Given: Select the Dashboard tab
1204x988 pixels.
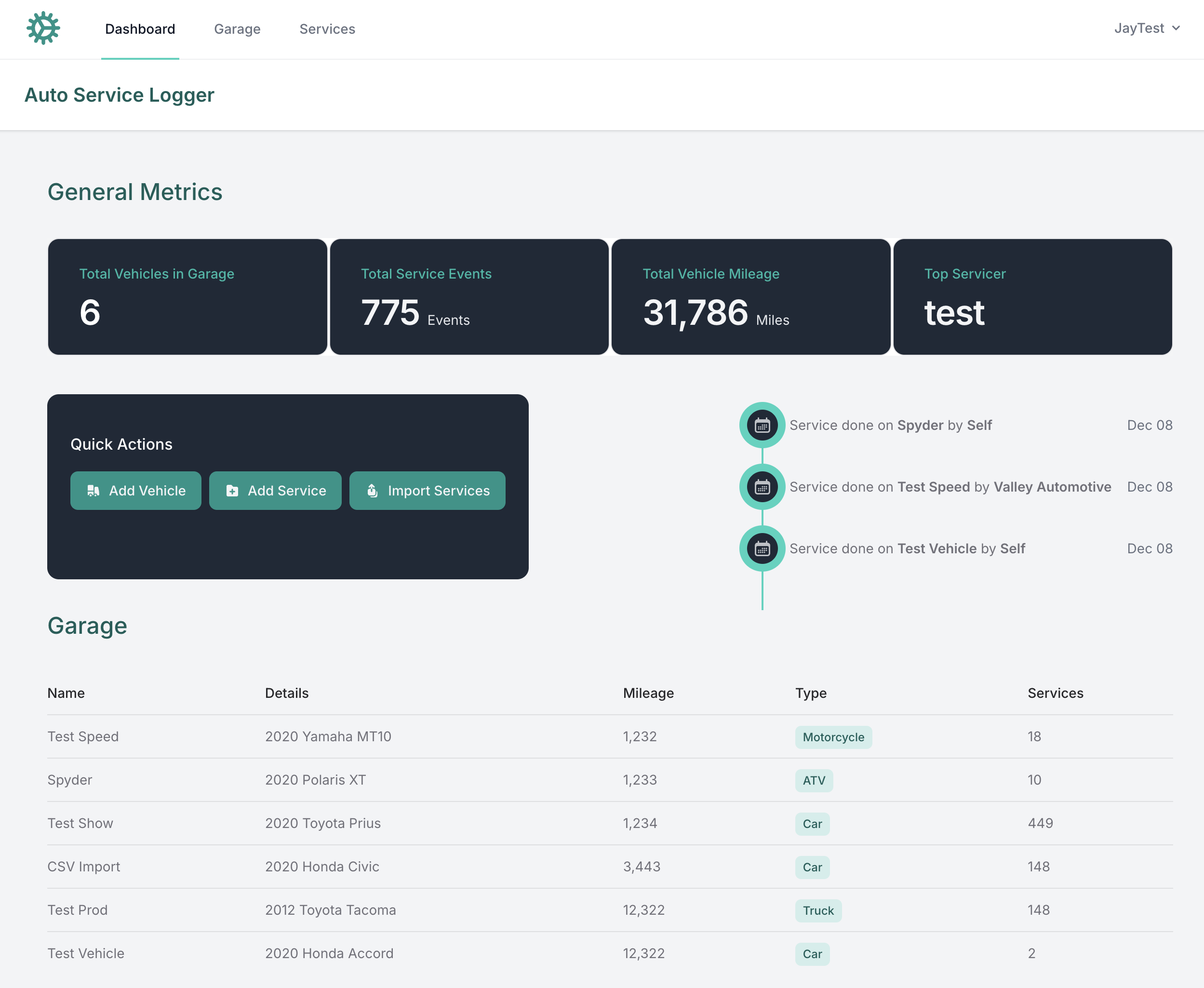Looking at the screenshot, I should 140,29.
